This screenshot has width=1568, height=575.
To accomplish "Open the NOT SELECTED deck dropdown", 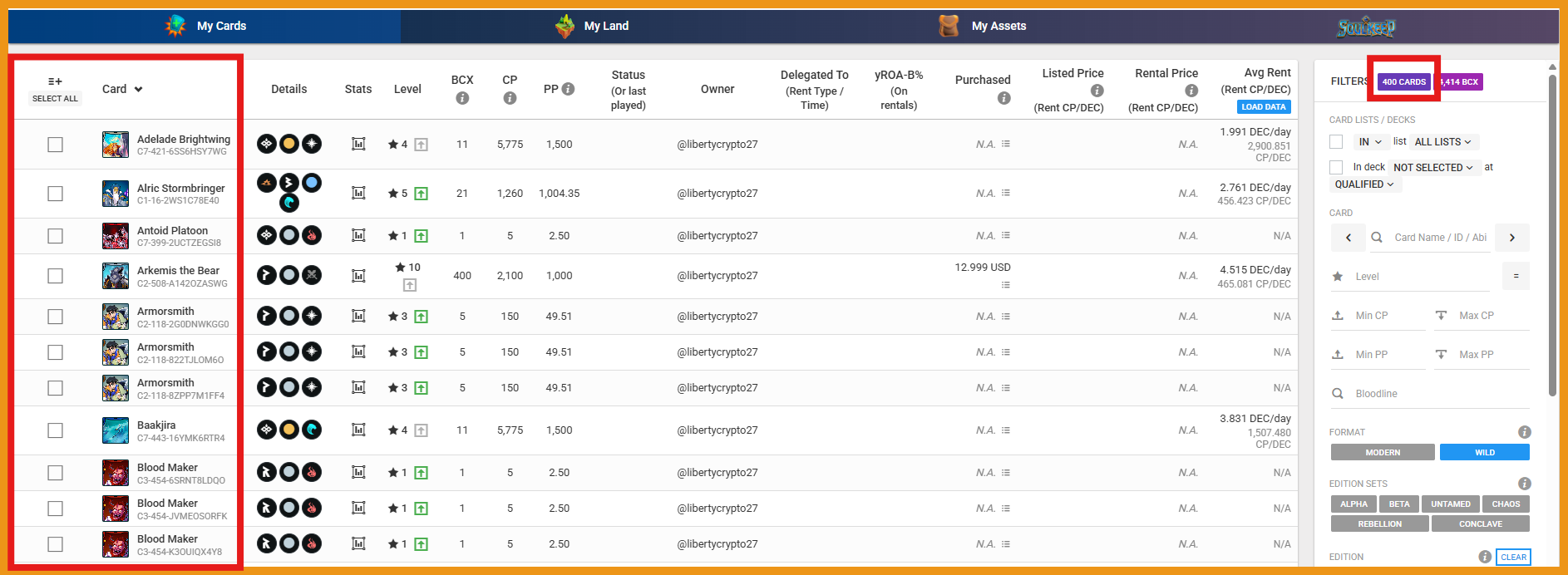I will click(x=1432, y=167).
